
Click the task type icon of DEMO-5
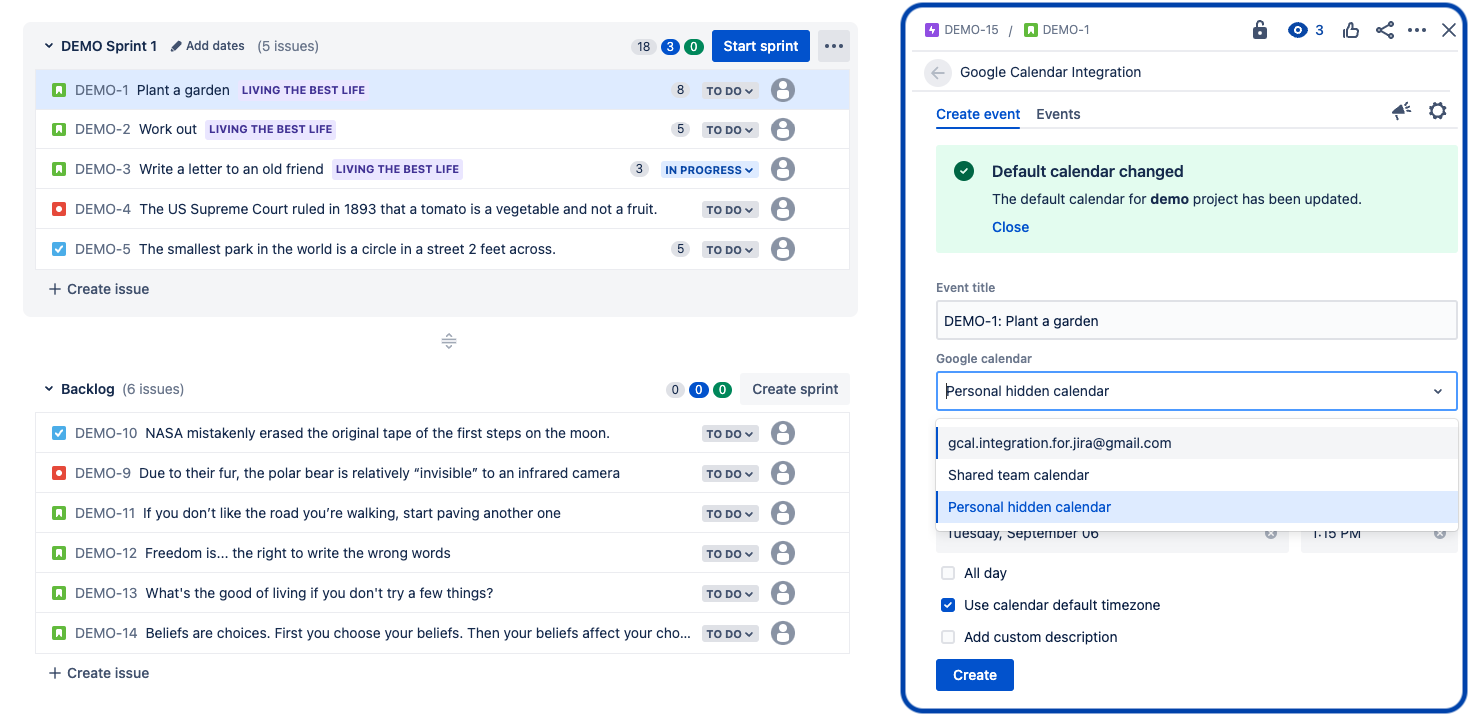click(59, 250)
